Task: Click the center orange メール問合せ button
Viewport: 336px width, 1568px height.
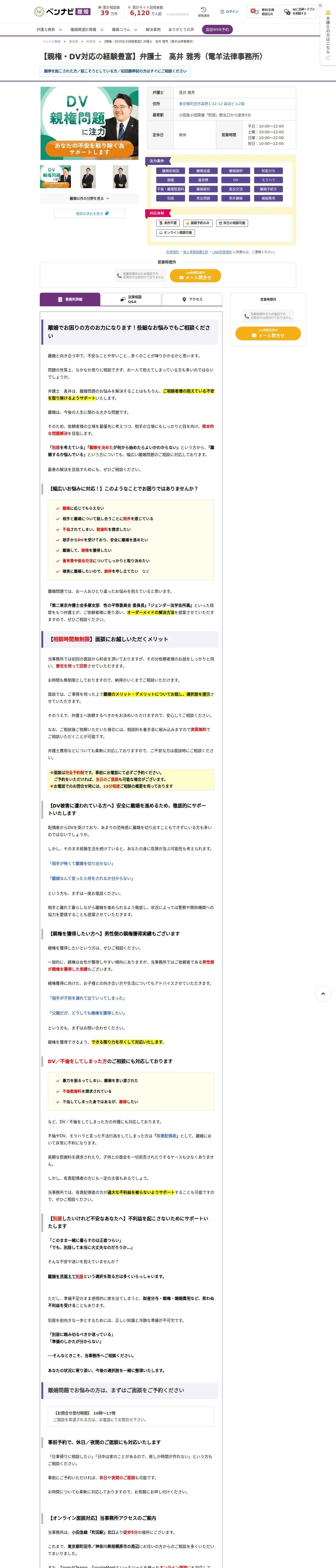Action: click(x=195, y=276)
